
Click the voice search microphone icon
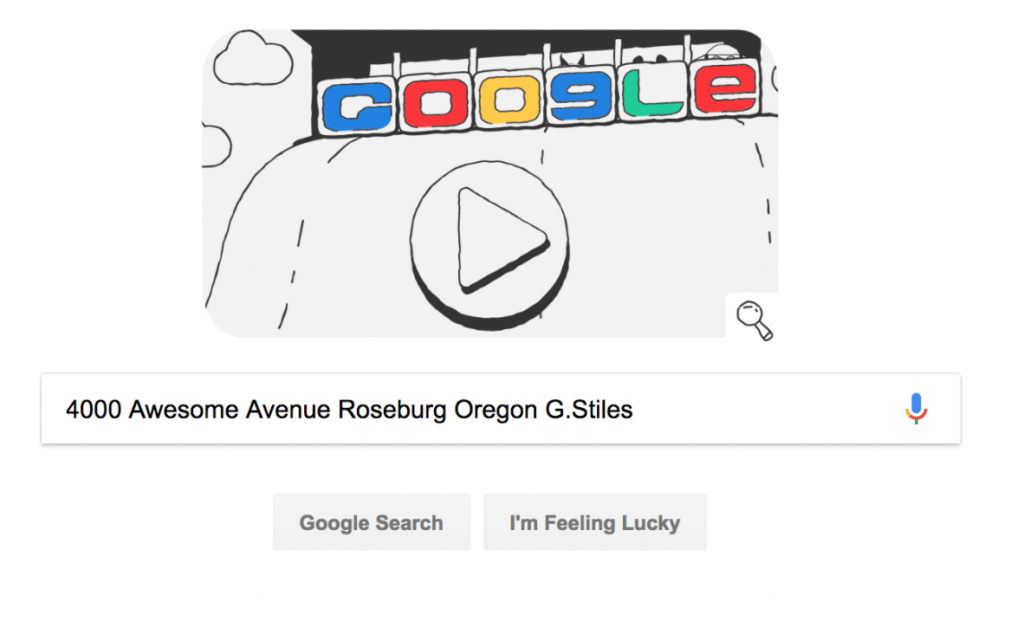(x=918, y=409)
